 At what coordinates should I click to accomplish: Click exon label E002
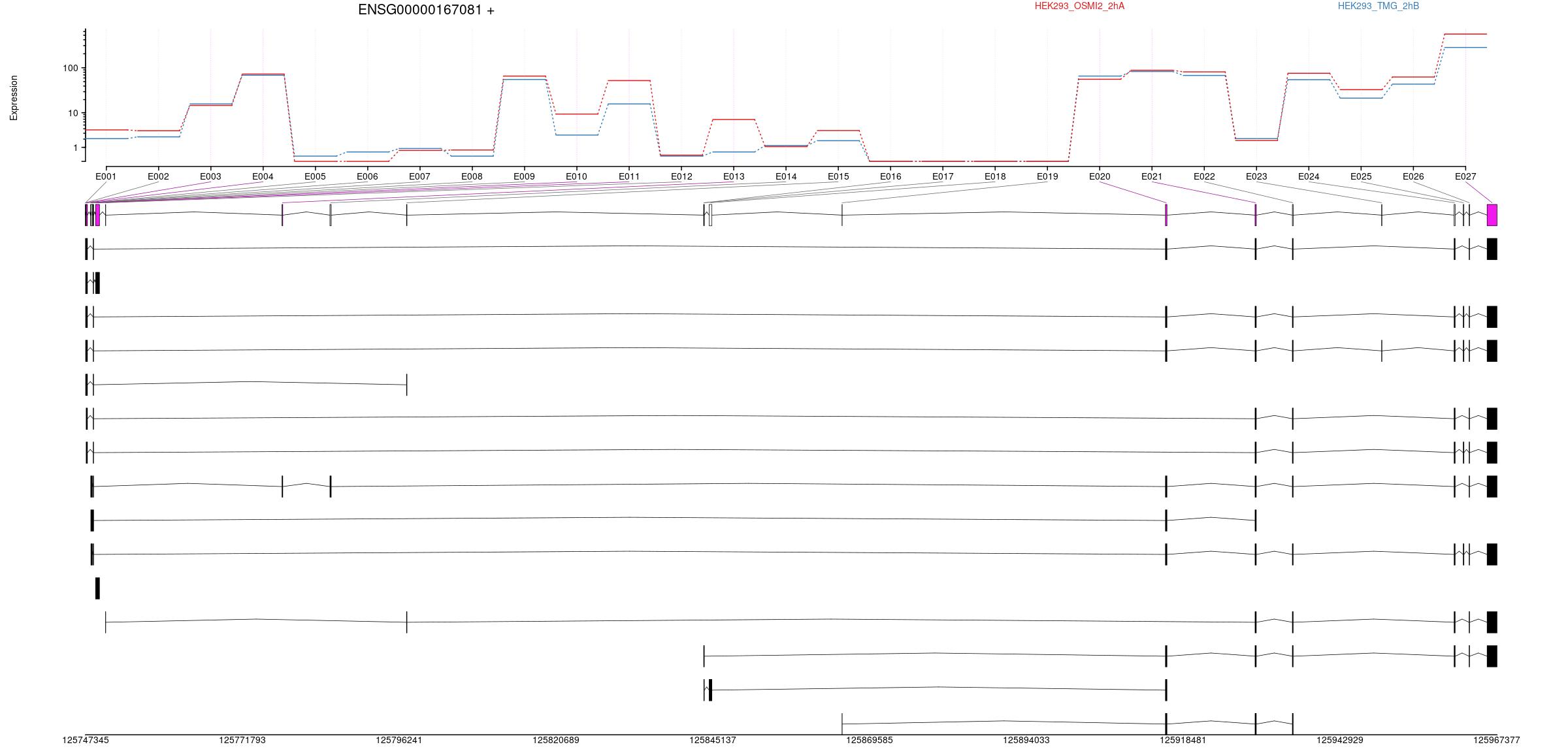coord(158,176)
